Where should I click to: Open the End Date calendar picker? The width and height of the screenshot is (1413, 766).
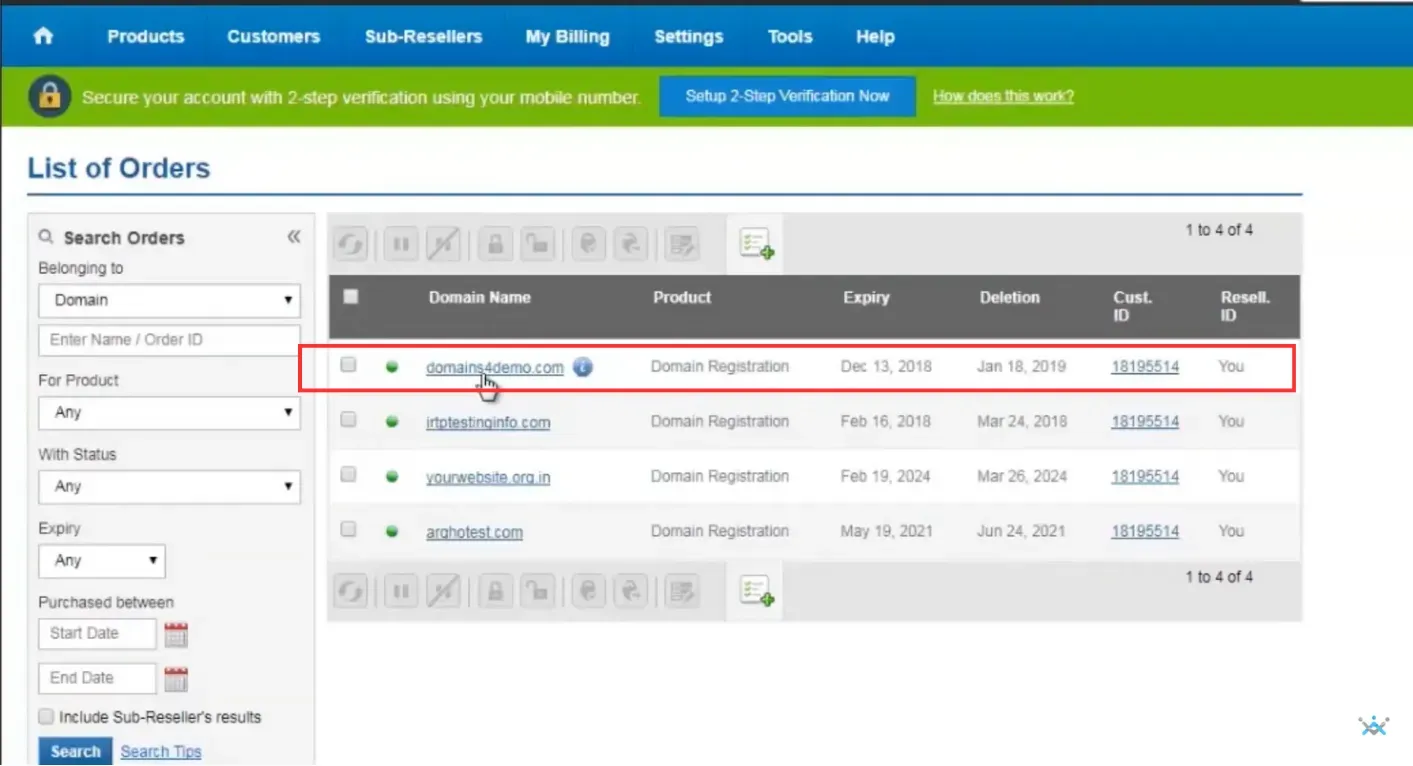click(176, 679)
